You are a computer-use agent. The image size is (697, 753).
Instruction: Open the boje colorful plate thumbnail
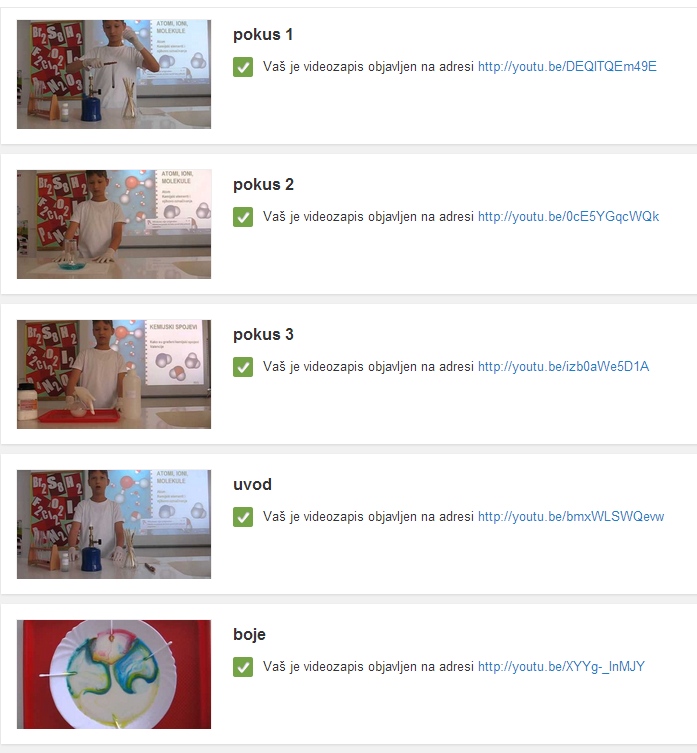114,674
